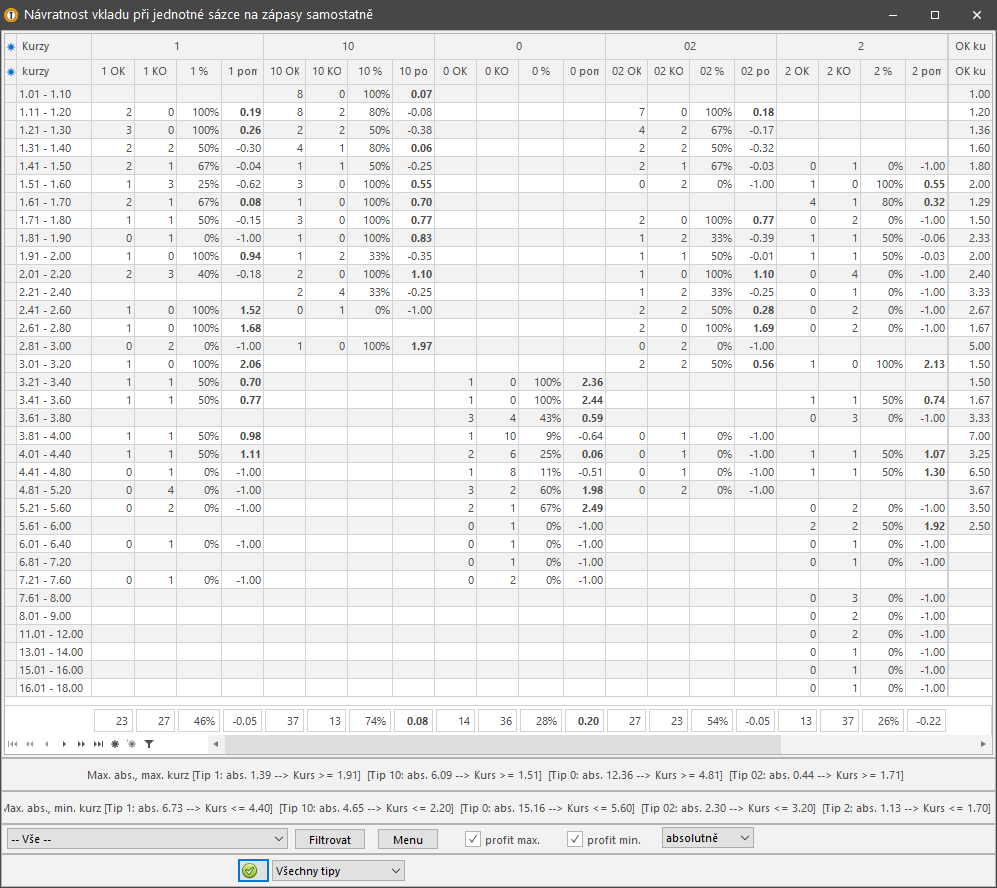
Task: Click the next record navigator arrow
Action: click(64, 744)
